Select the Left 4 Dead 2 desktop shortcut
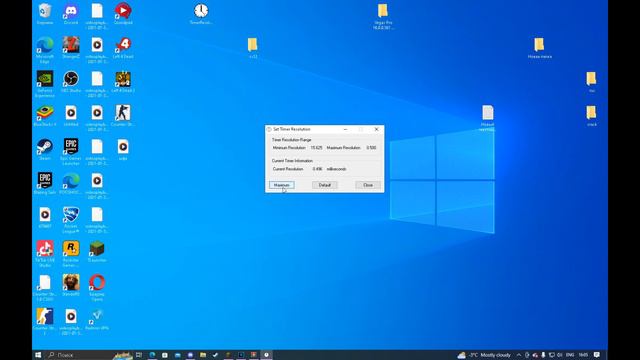 (123, 81)
